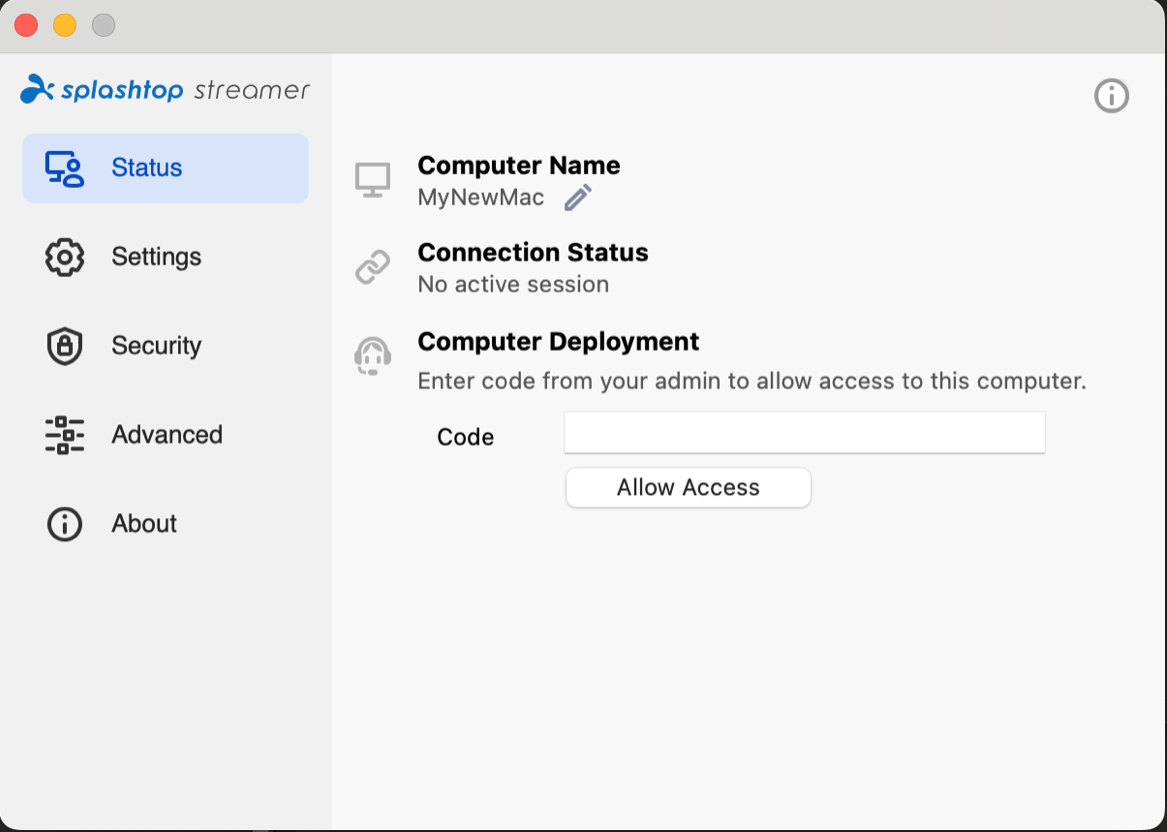The image size is (1167, 832).
Task: Click the Connection Status heading
Action: (x=533, y=252)
